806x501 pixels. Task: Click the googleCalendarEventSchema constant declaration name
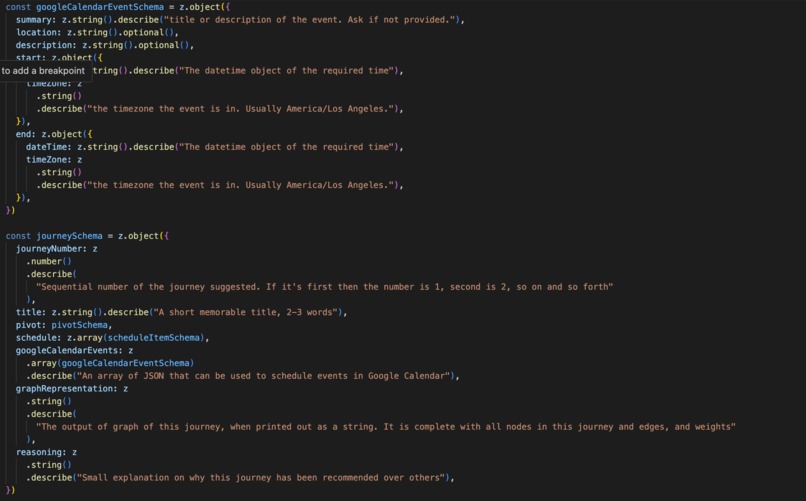(x=100, y=7)
